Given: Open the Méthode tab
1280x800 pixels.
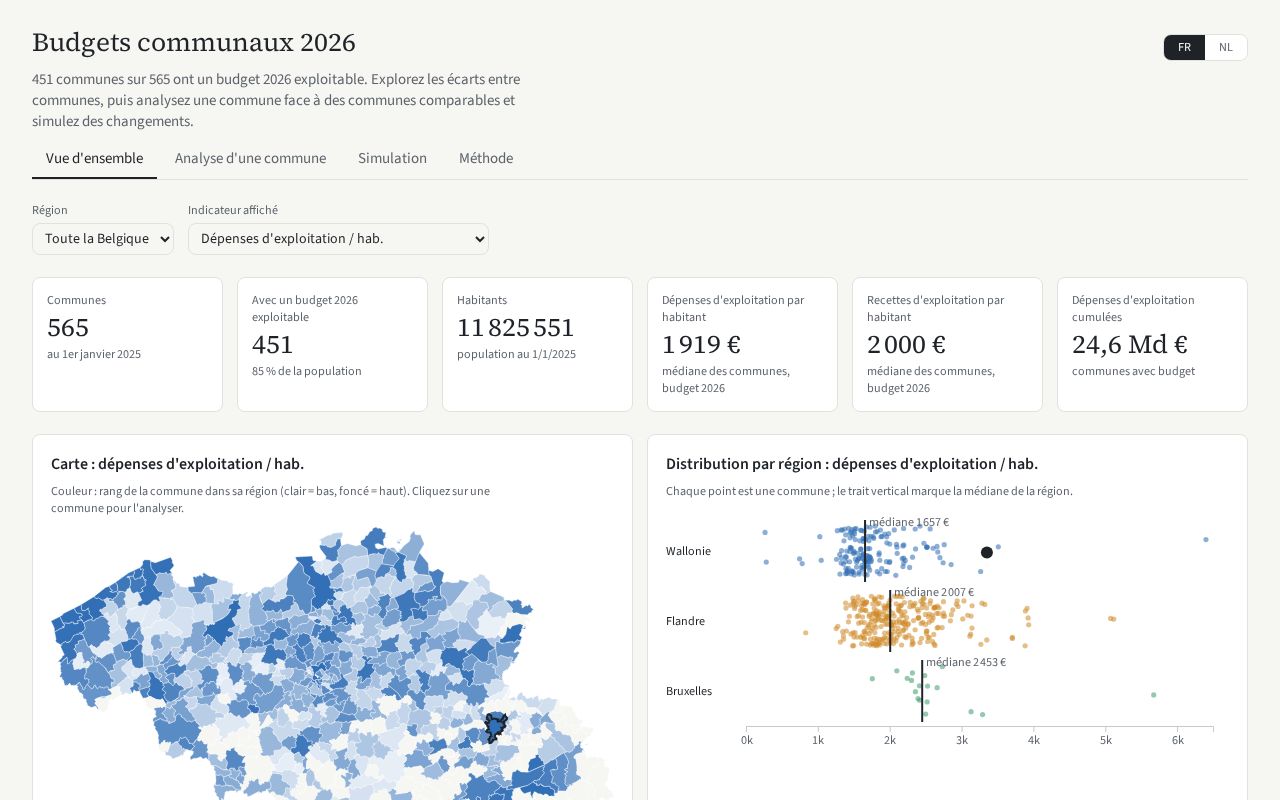Looking at the screenshot, I should (x=486, y=158).
